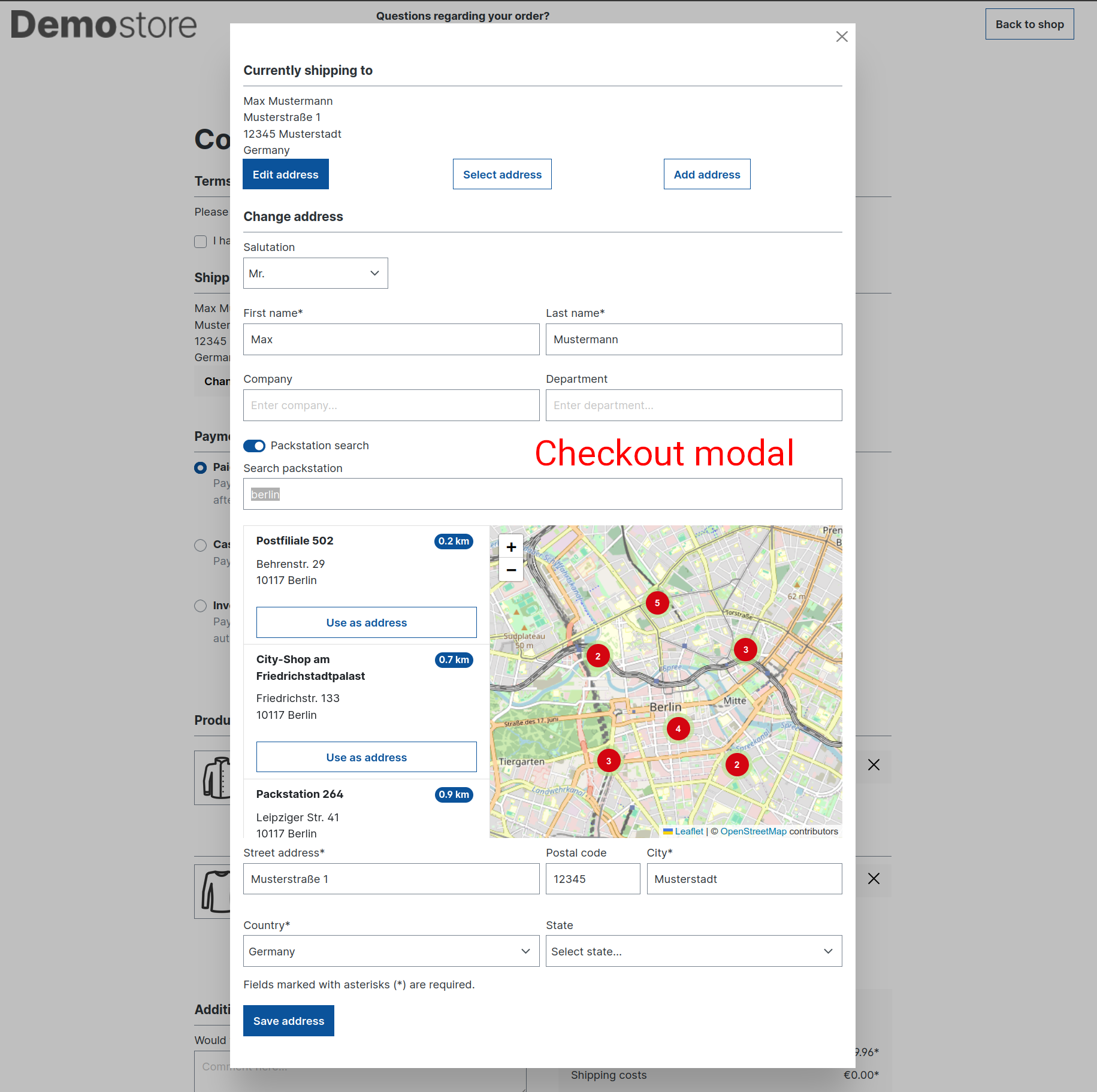The width and height of the screenshot is (1097, 1092).
Task: Click the map cluster marker showing 4
Action: tap(678, 728)
